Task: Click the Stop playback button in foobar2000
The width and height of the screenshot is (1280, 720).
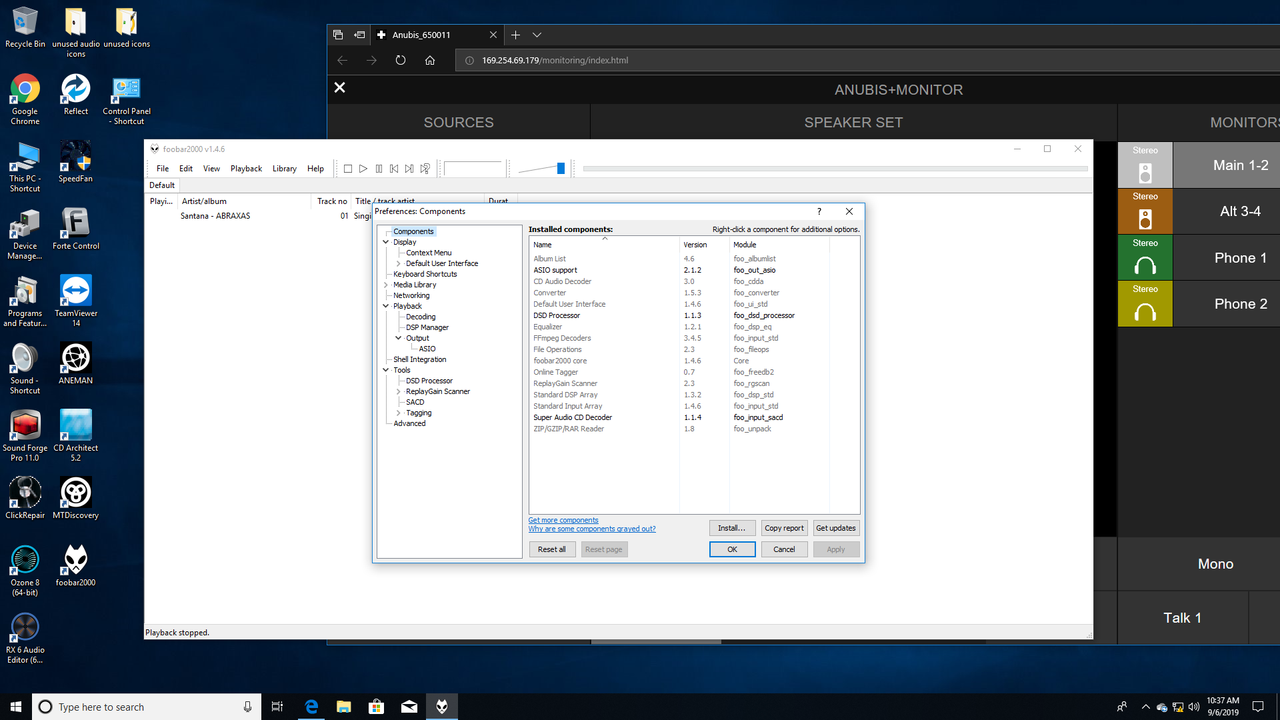Action: coord(348,169)
